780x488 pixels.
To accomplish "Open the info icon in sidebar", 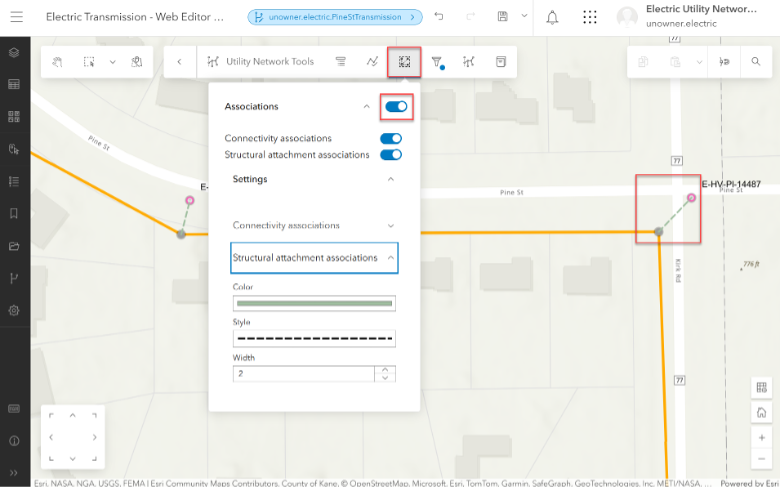I will [x=14, y=441].
